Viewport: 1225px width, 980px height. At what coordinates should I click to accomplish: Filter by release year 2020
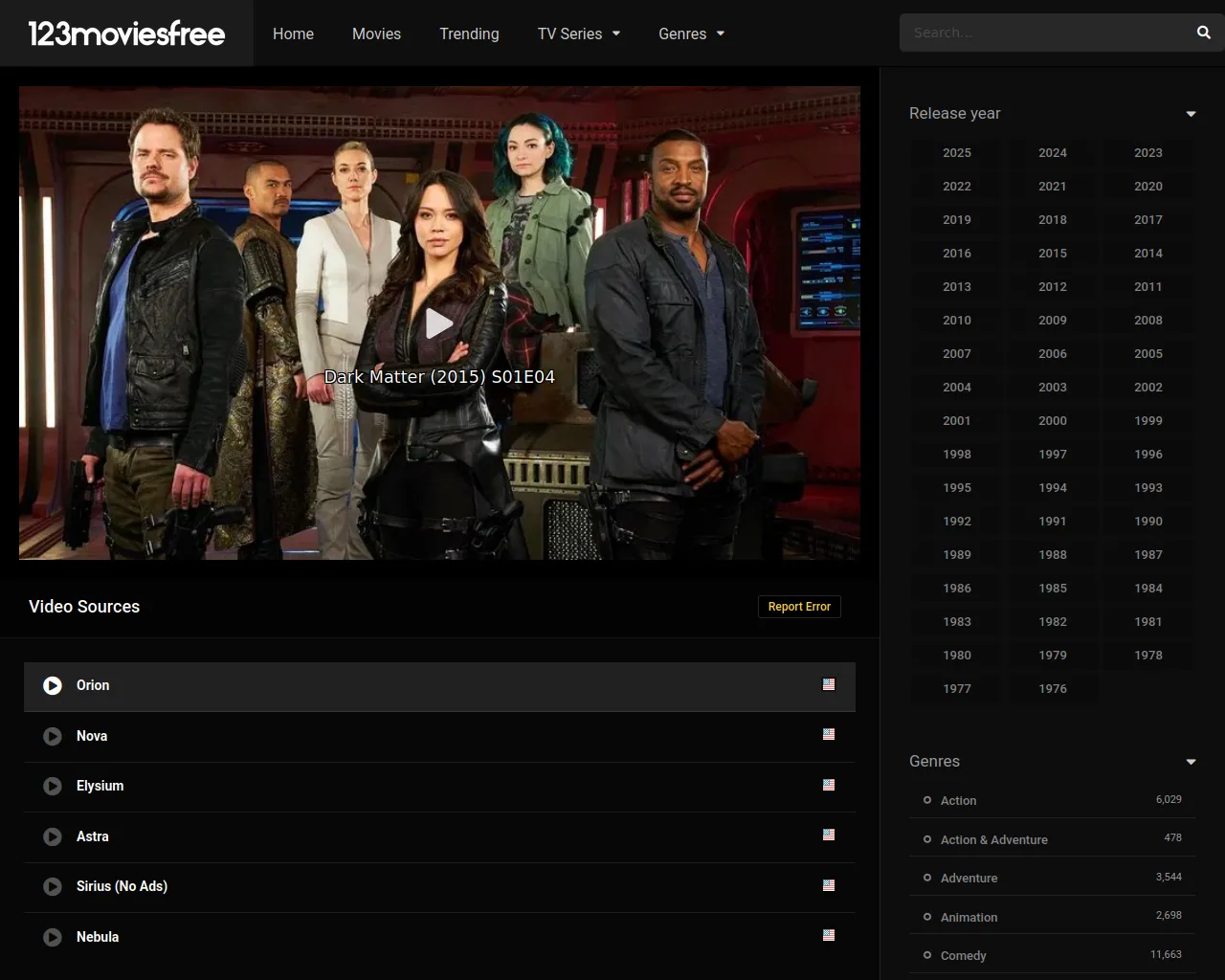(1148, 187)
